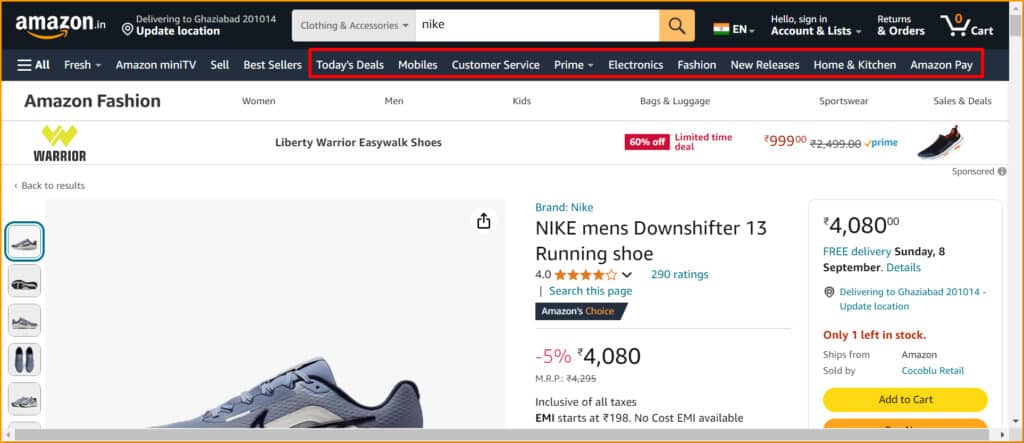Select the top-view pair of shoes thumbnail
Viewport: 1024px width, 443px height.
(25, 359)
